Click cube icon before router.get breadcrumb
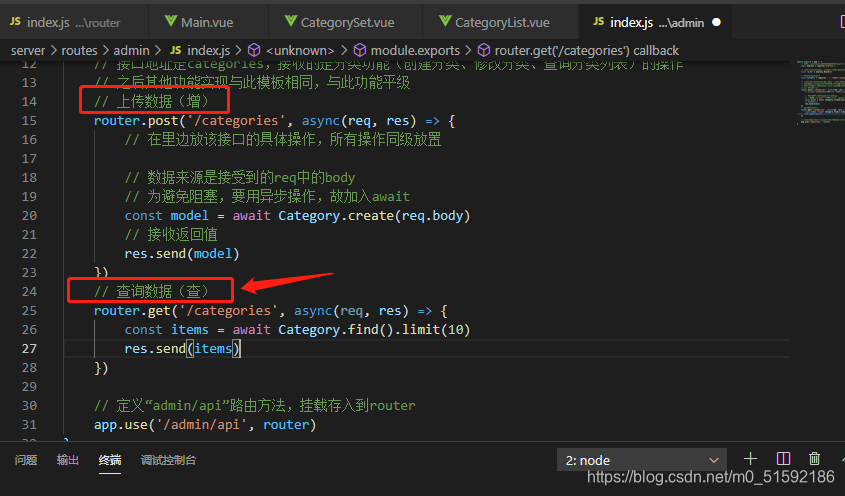 [x=484, y=50]
